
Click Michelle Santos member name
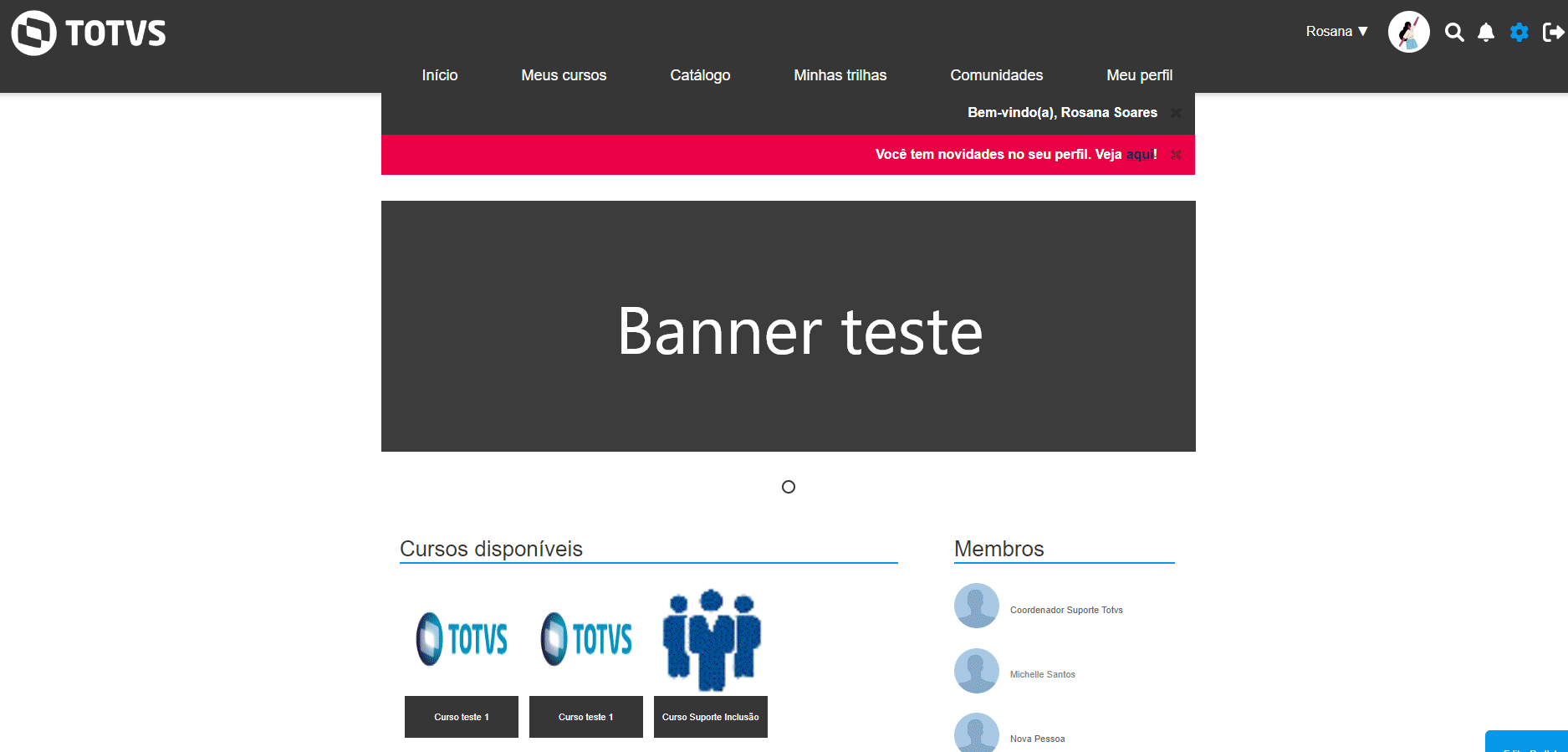coord(1042,674)
